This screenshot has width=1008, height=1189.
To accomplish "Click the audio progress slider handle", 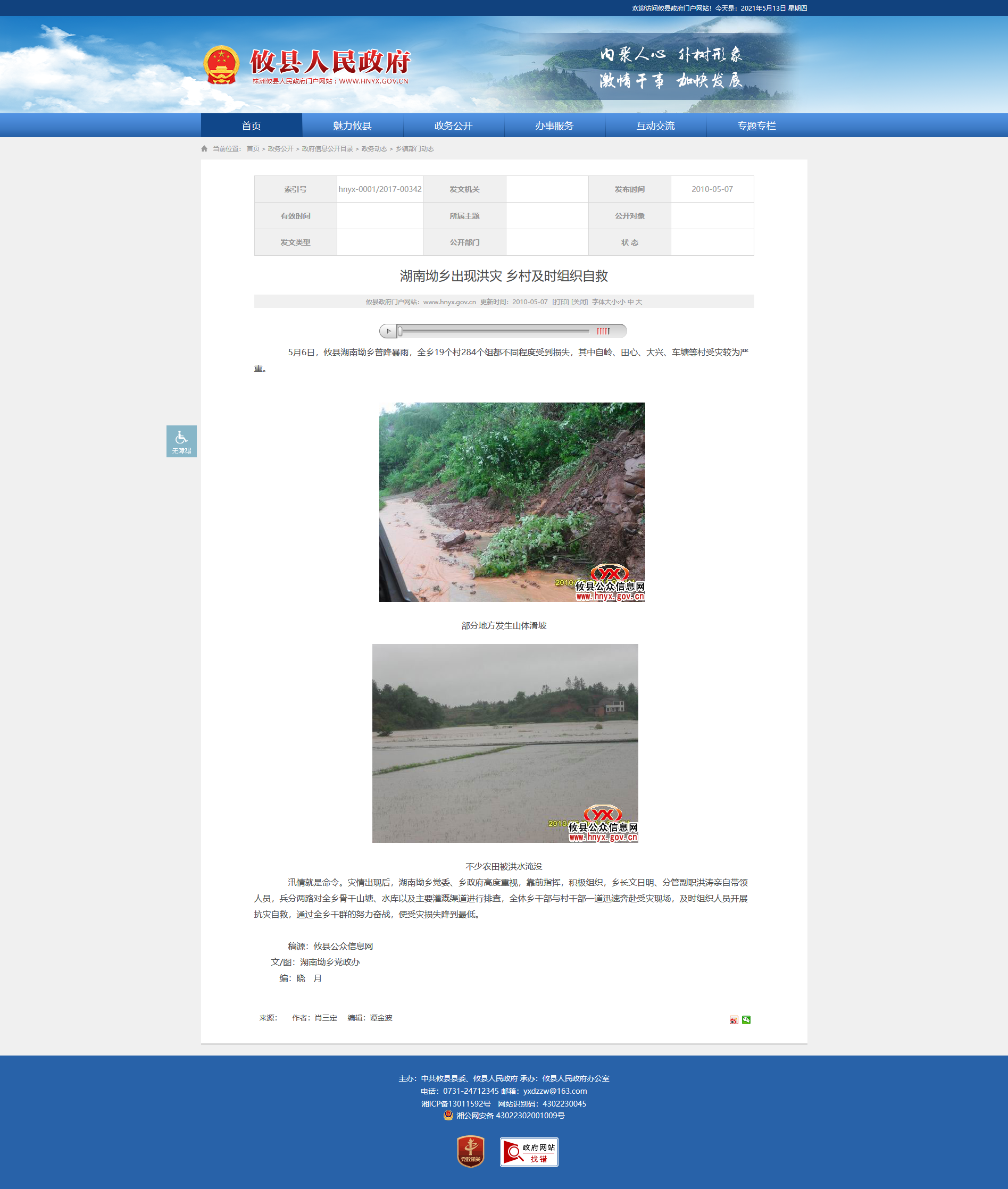I will coord(400,331).
